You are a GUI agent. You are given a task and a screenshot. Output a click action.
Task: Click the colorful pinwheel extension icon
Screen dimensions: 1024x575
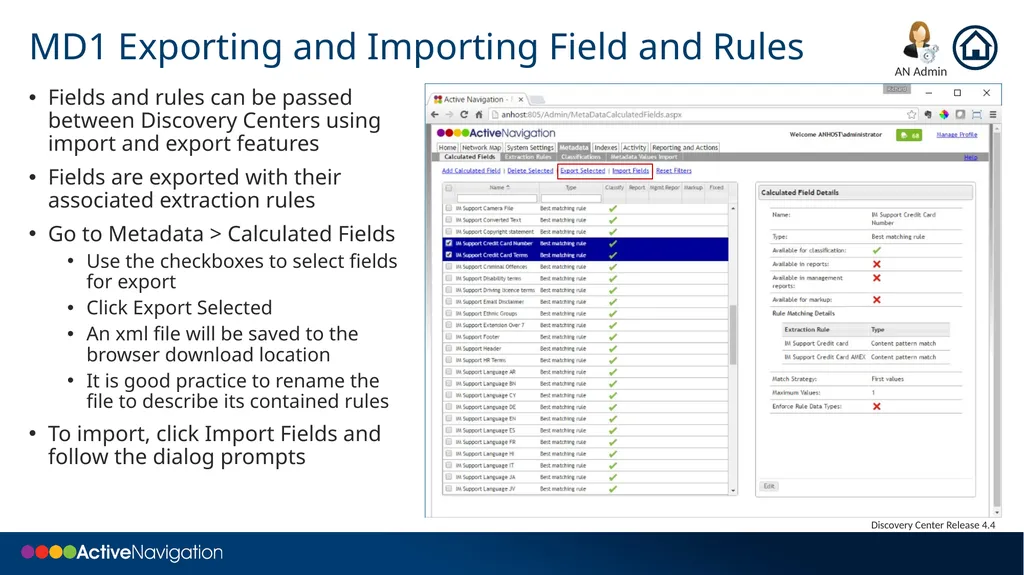pos(944,114)
